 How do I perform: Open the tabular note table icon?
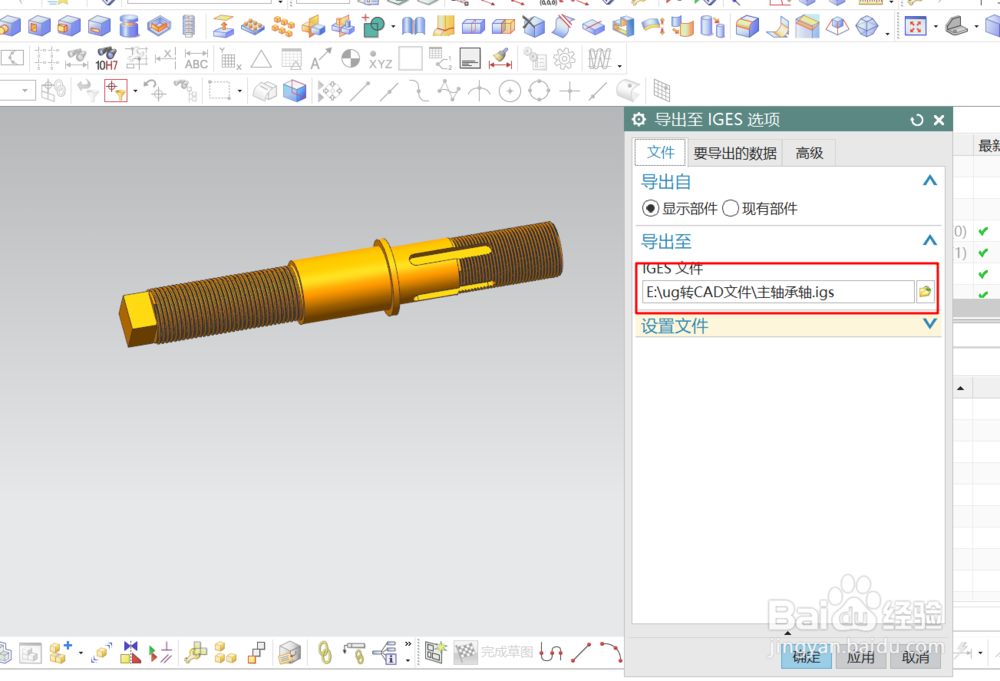click(x=291, y=59)
